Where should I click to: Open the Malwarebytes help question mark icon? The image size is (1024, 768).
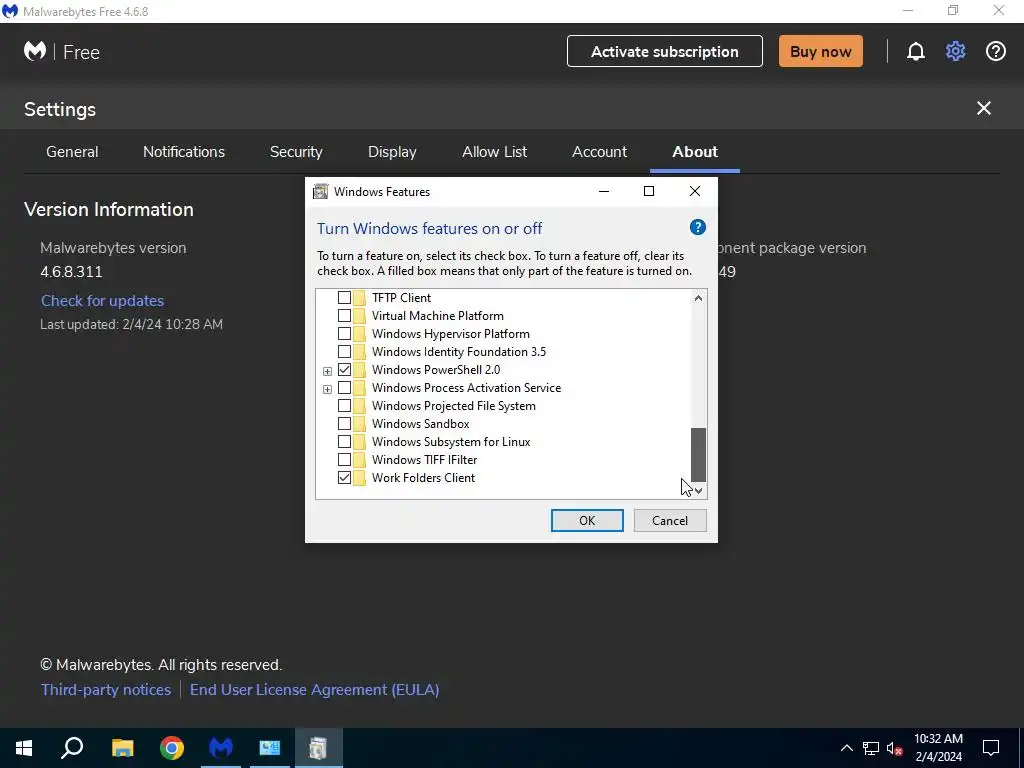click(995, 52)
